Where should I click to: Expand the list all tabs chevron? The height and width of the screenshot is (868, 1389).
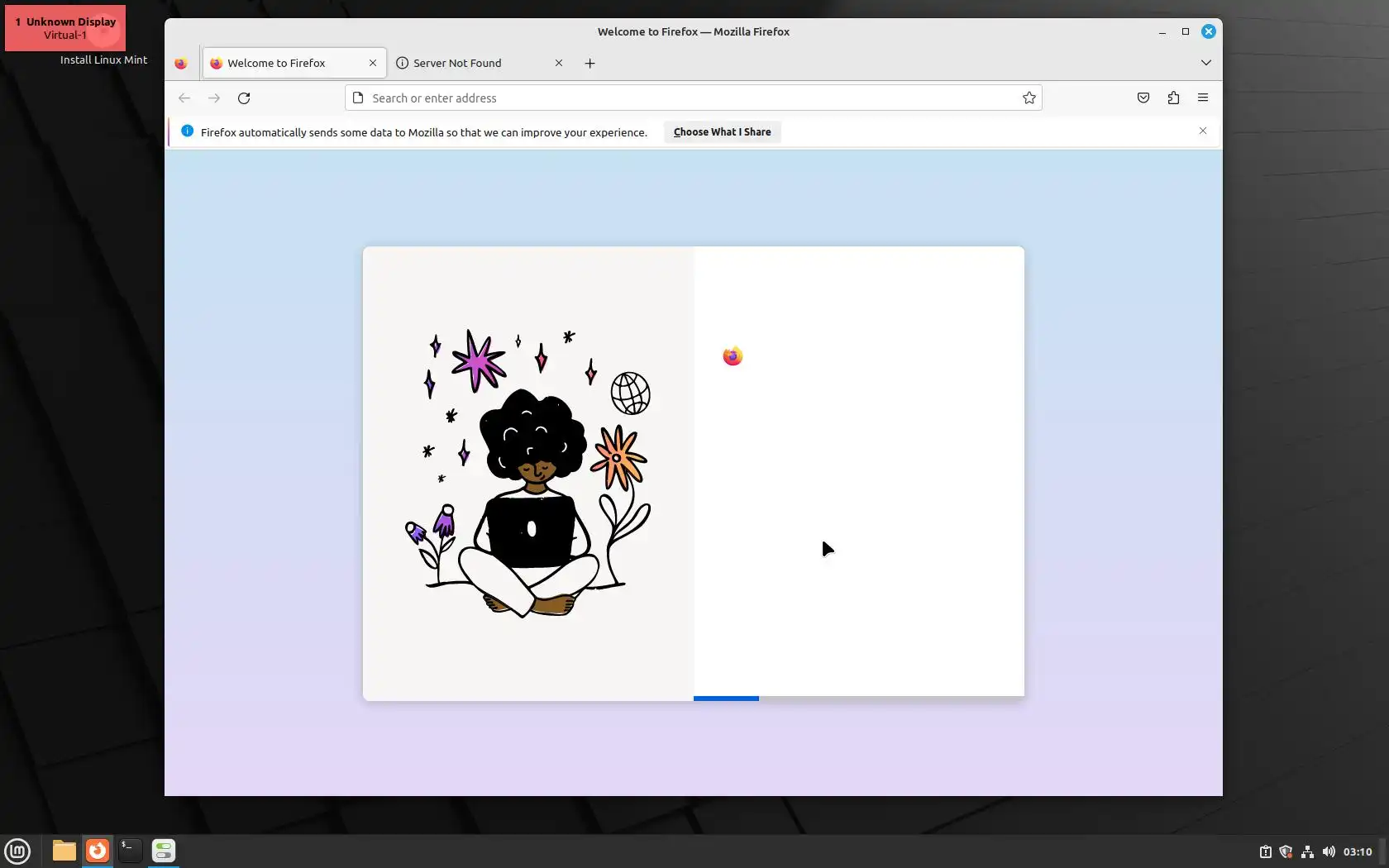point(1206,63)
